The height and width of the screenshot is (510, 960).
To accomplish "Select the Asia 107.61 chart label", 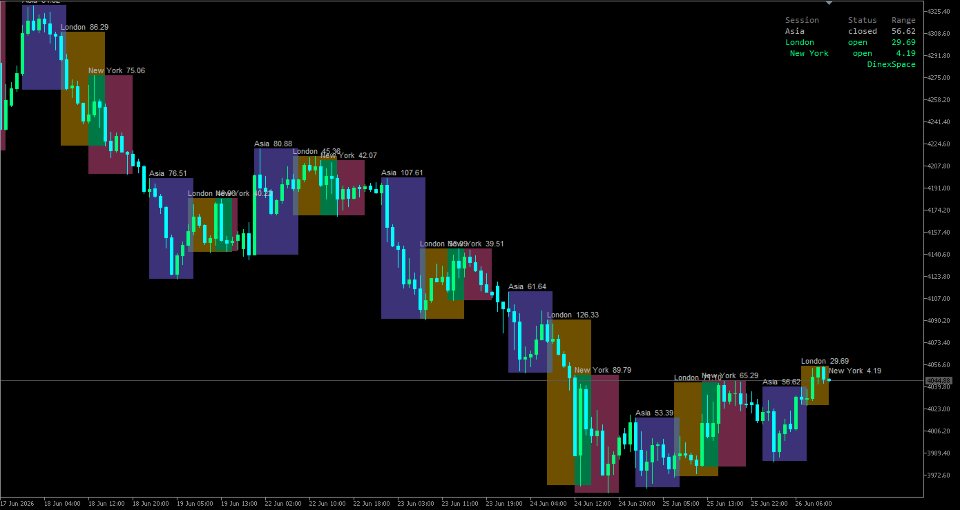I will pyautogui.click(x=402, y=173).
